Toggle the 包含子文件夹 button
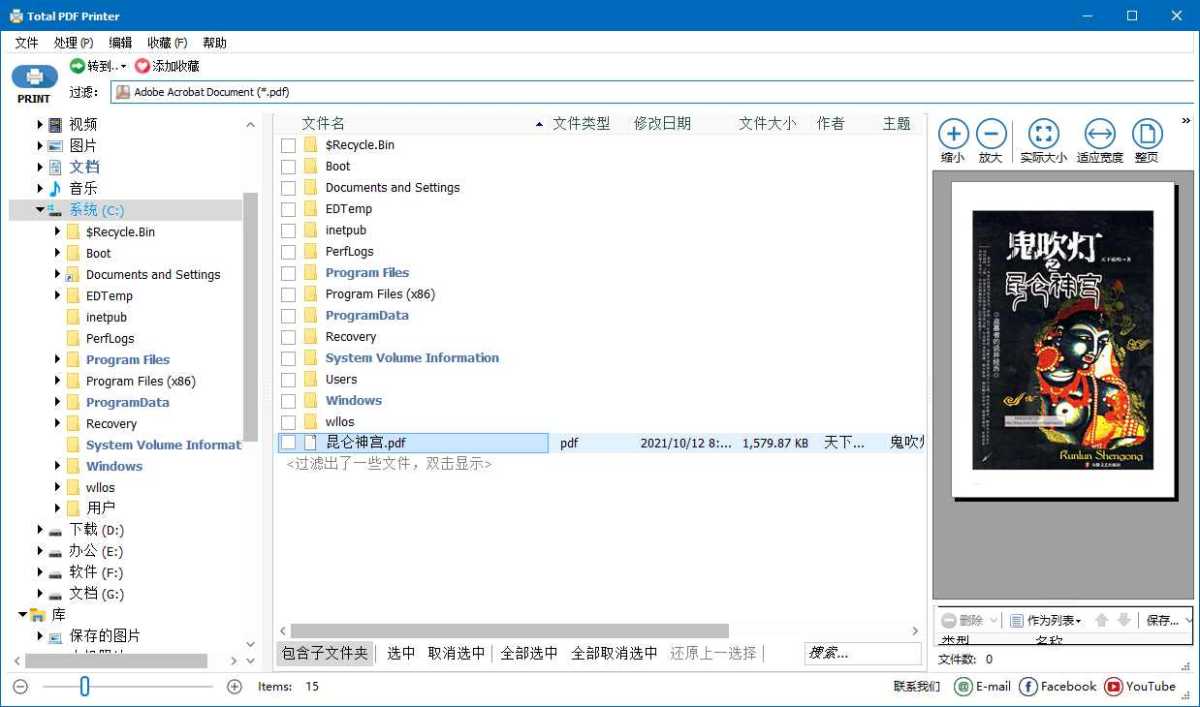Screen dimensions: 1200x707 325,653
